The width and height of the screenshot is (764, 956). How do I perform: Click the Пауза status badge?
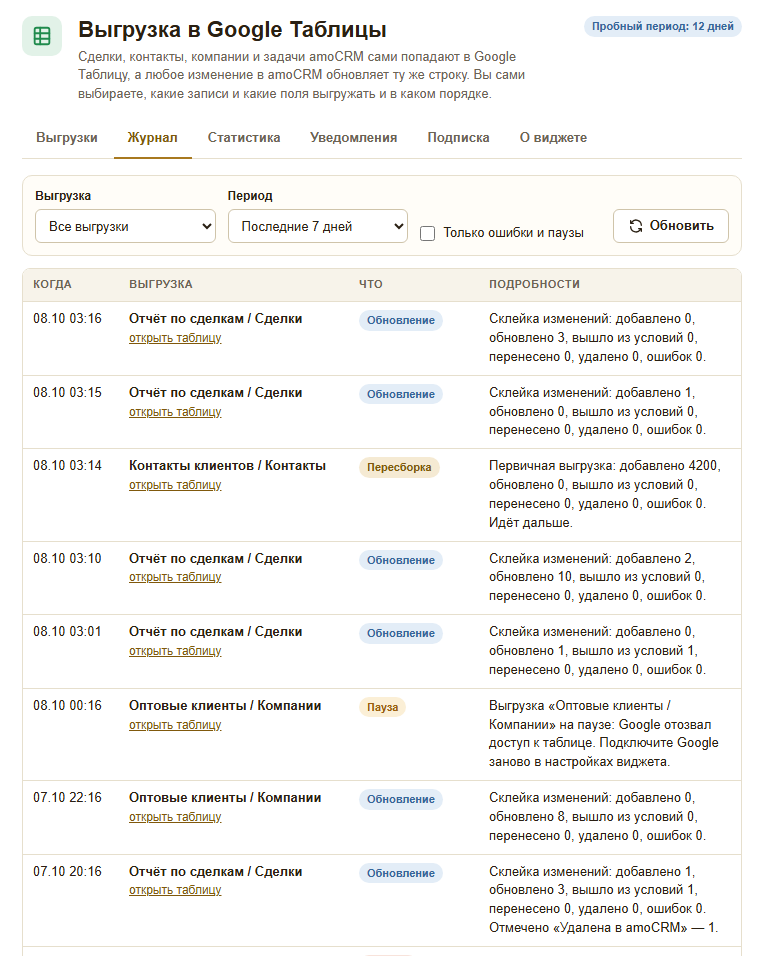(382, 707)
